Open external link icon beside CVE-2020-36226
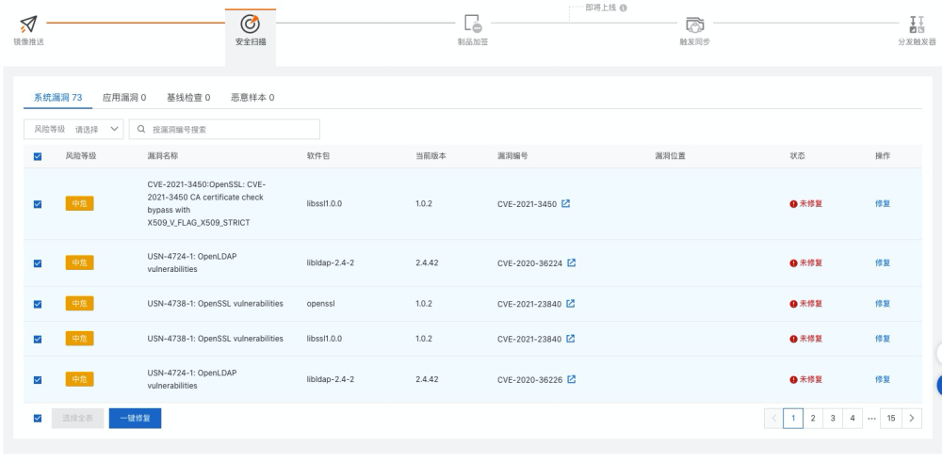 571,379
